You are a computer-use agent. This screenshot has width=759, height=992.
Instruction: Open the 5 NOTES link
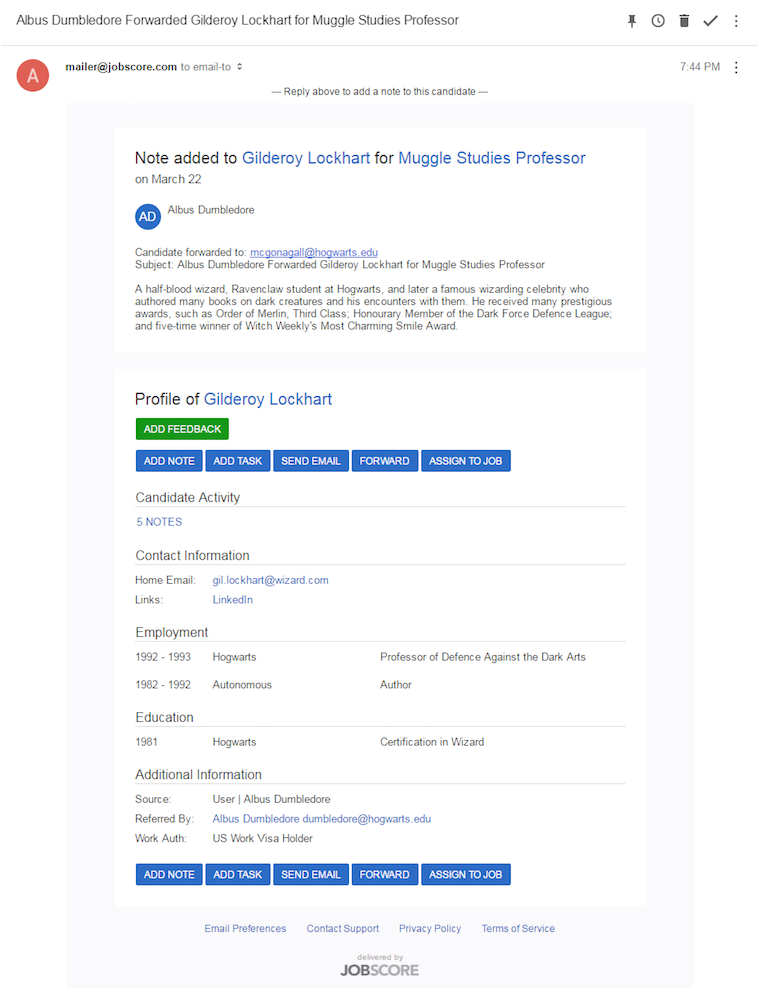[159, 522]
